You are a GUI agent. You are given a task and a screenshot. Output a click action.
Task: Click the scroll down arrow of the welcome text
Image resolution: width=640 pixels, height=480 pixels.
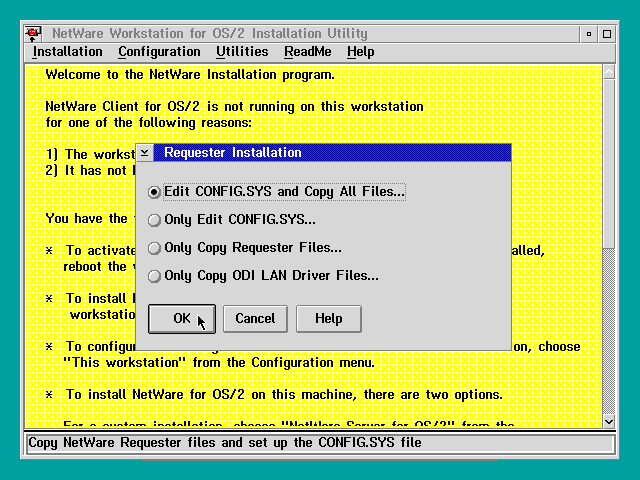(609, 421)
